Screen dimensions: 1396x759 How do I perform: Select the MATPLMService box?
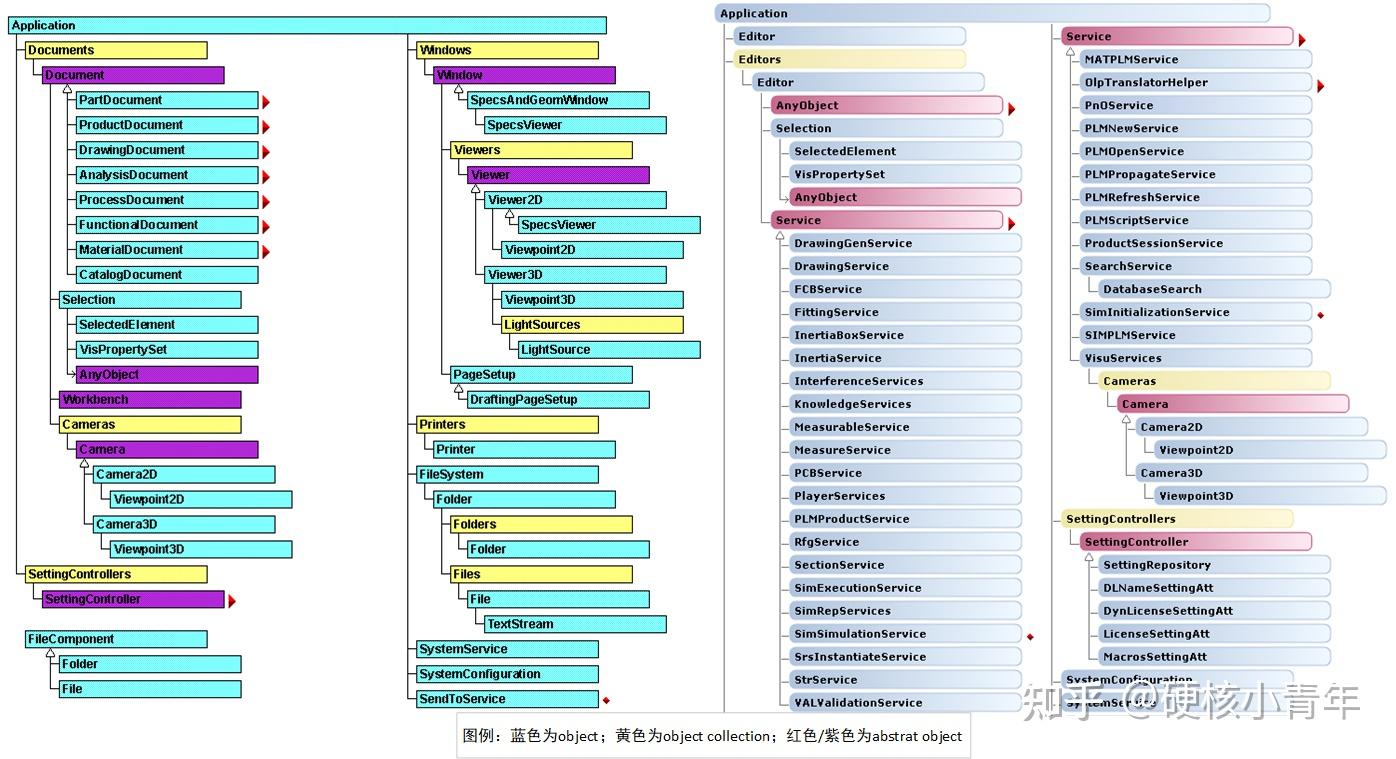tap(1195, 59)
